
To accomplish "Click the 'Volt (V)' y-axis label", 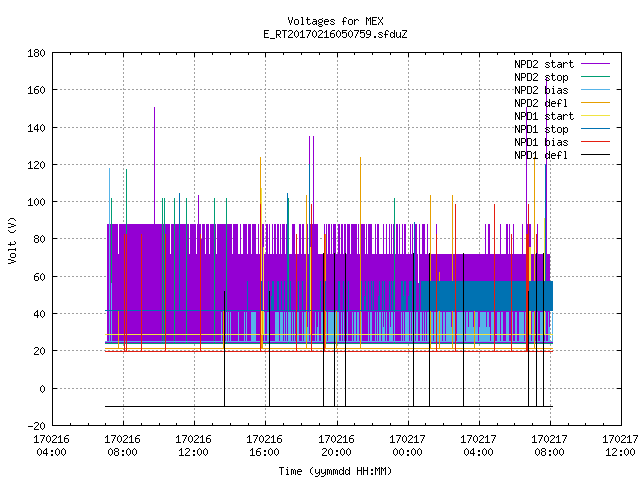I will [x=13, y=240].
